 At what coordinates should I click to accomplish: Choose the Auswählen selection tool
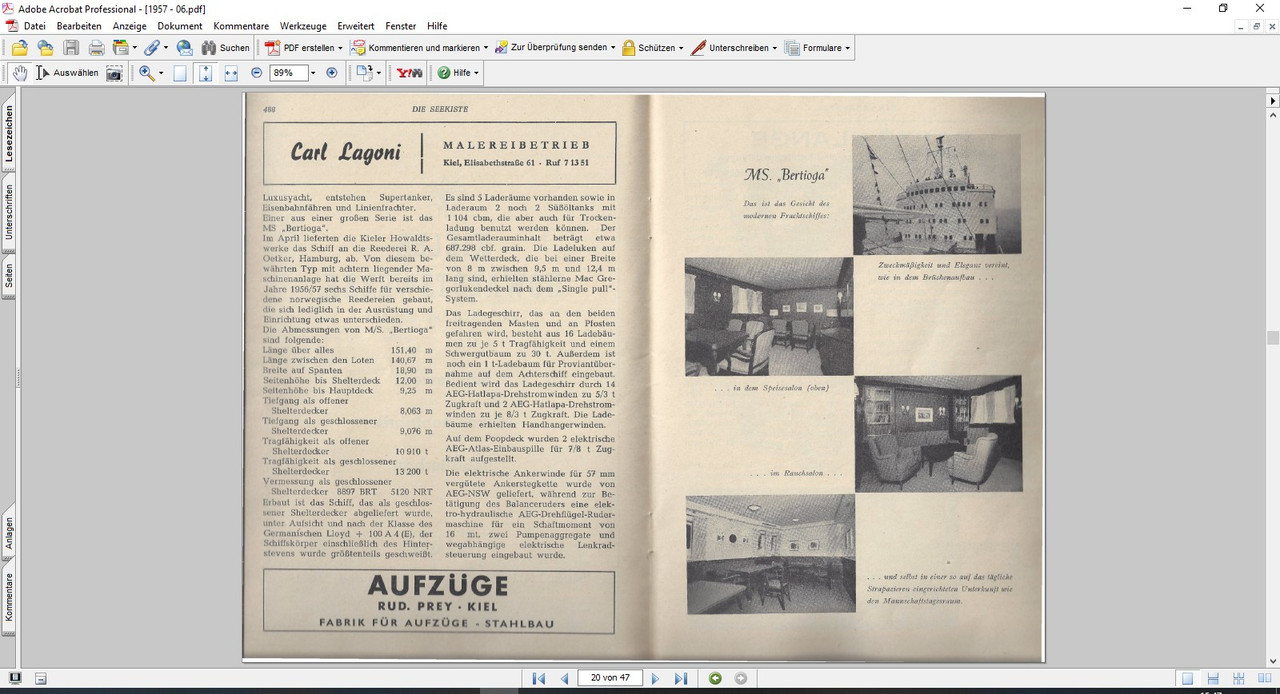[x=67, y=73]
